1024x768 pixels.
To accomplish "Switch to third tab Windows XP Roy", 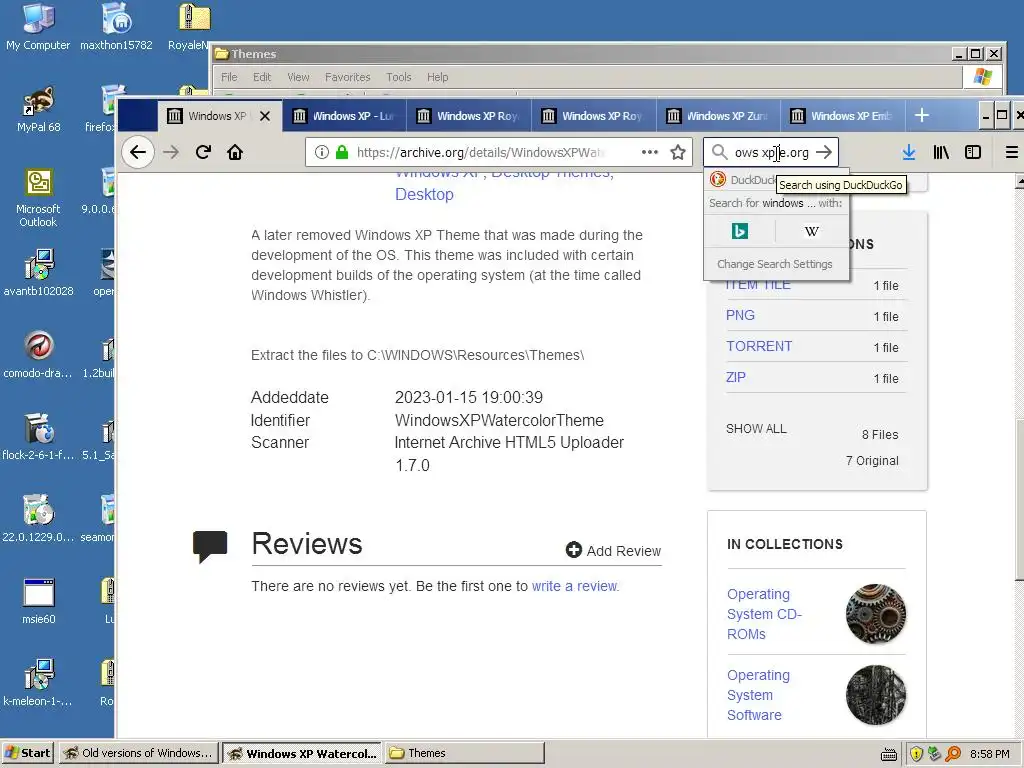I will point(468,116).
